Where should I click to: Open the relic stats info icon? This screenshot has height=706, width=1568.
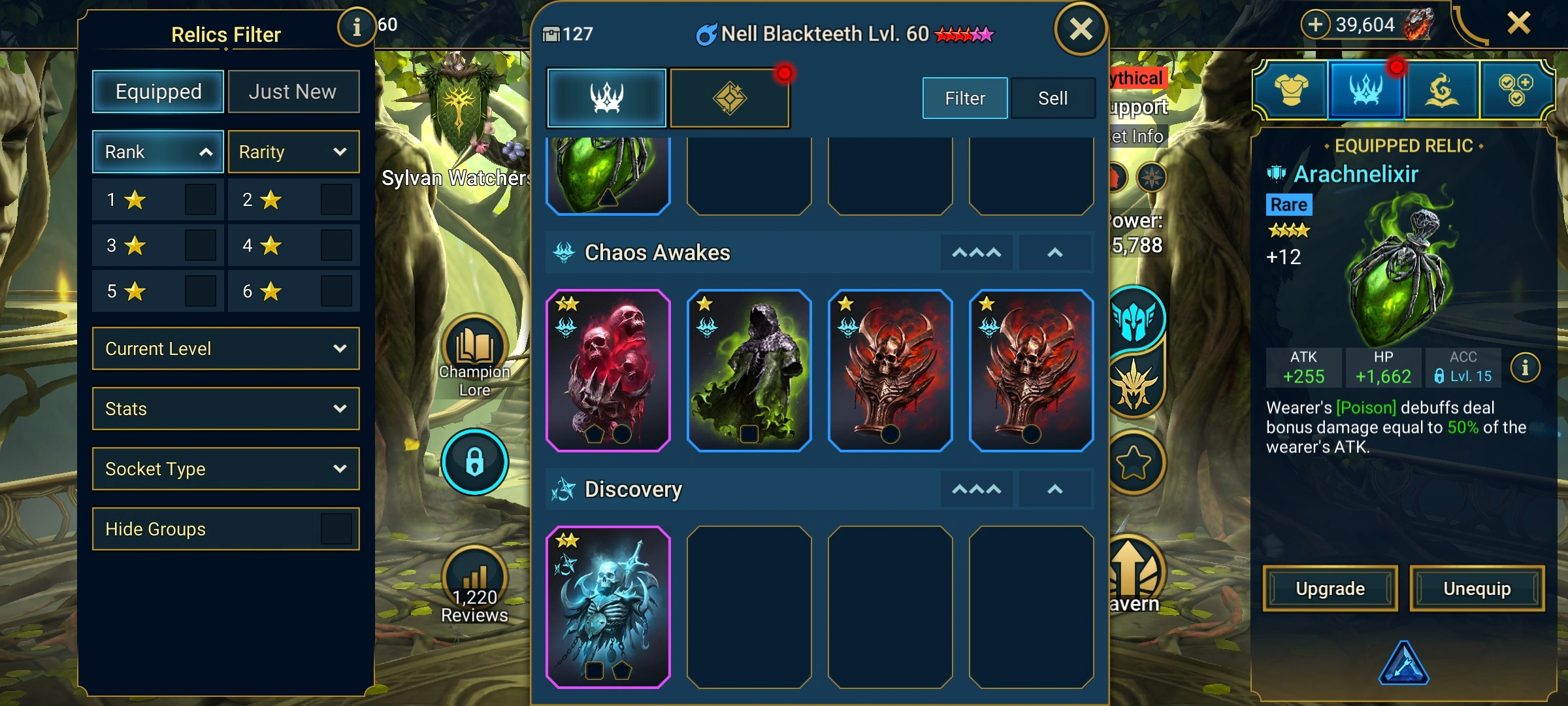tap(1525, 367)
